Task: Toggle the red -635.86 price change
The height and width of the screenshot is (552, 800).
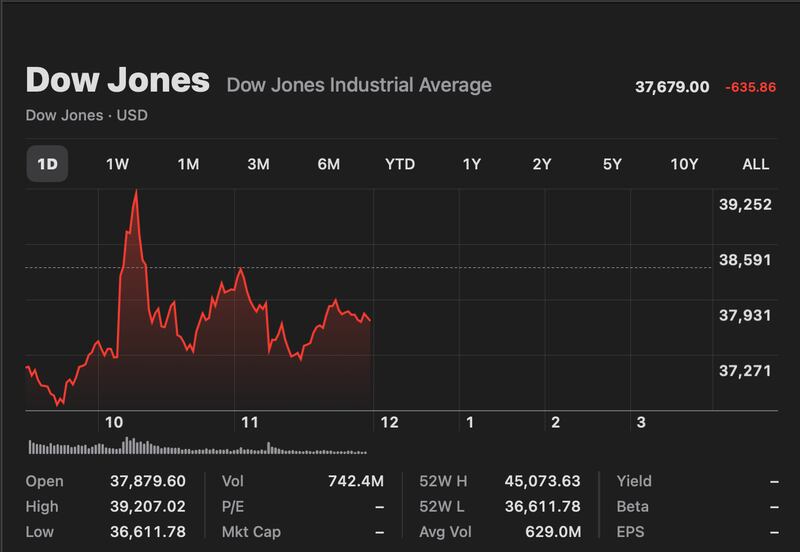Action: click(x=751, y=88)
